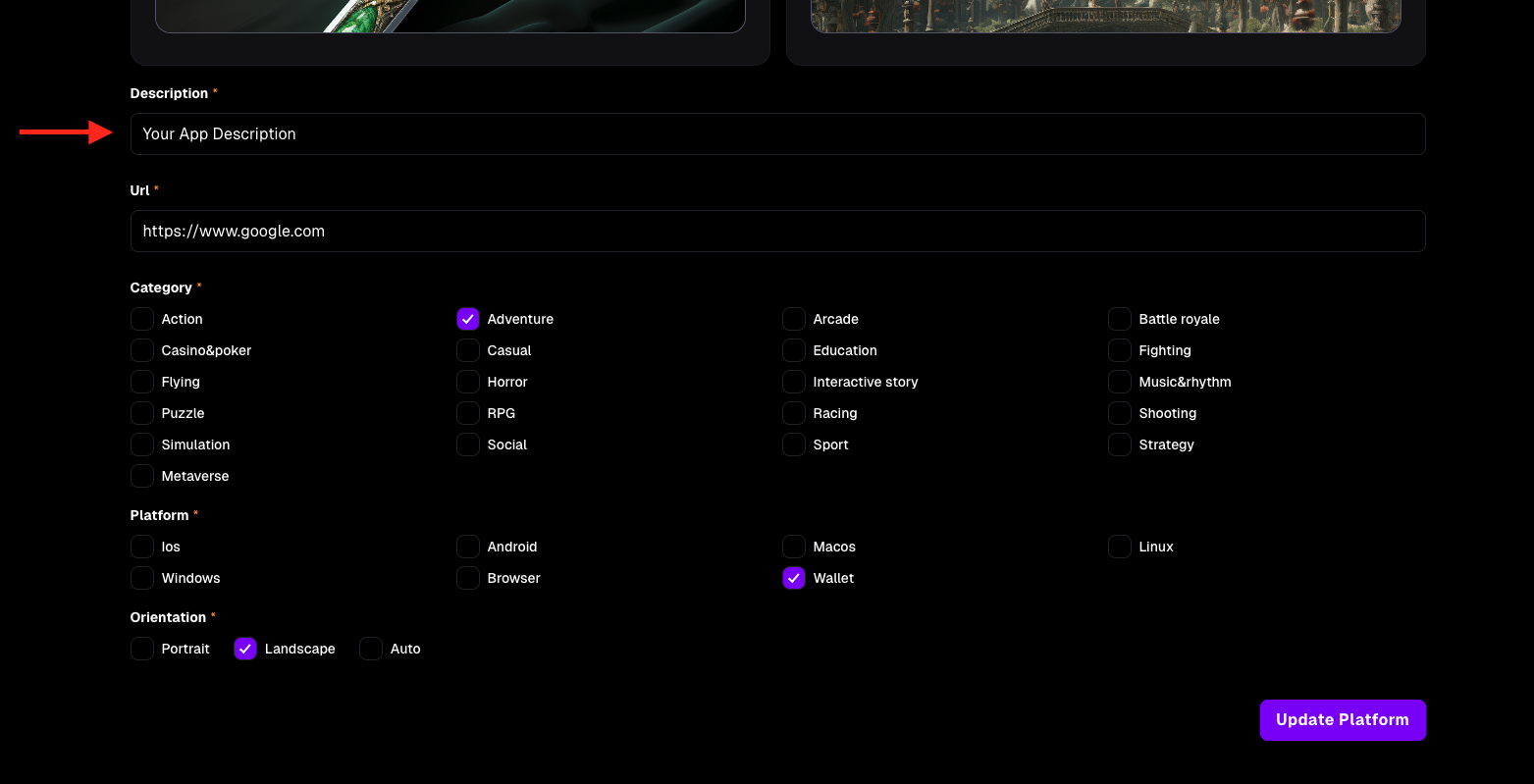Choose the Auto orientation option

[371, 649]
